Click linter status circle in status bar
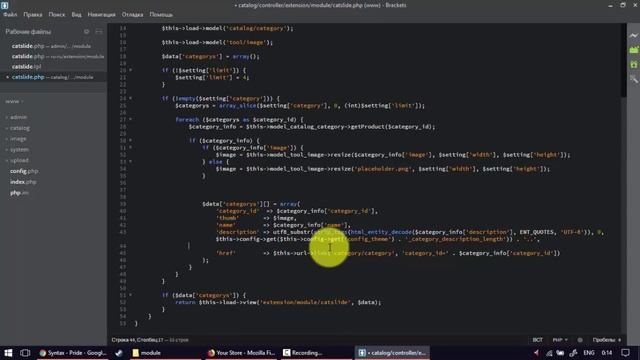The image size is (640, 360). pyautogui.click(x=580, y=340)
